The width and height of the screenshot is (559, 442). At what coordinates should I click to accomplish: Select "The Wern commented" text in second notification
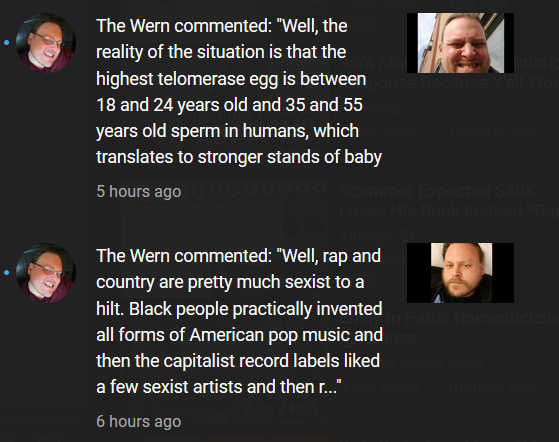184,256
